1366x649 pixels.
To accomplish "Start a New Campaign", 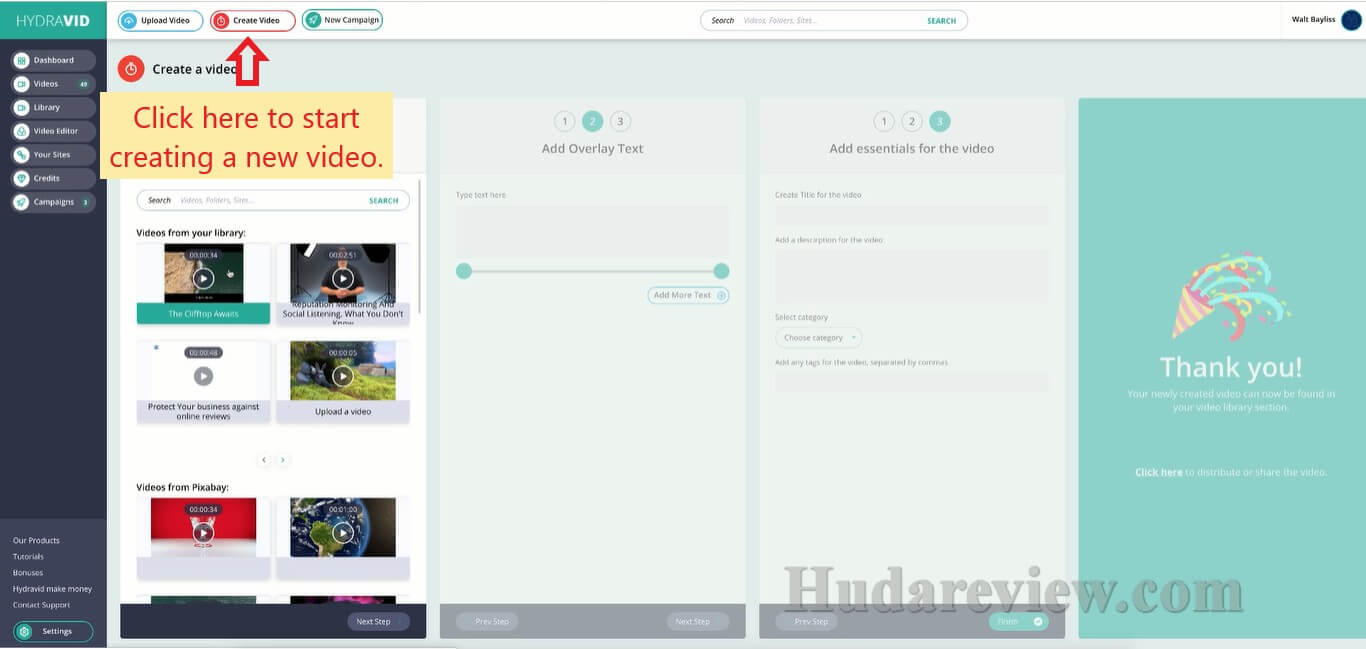I will (342, 20).
